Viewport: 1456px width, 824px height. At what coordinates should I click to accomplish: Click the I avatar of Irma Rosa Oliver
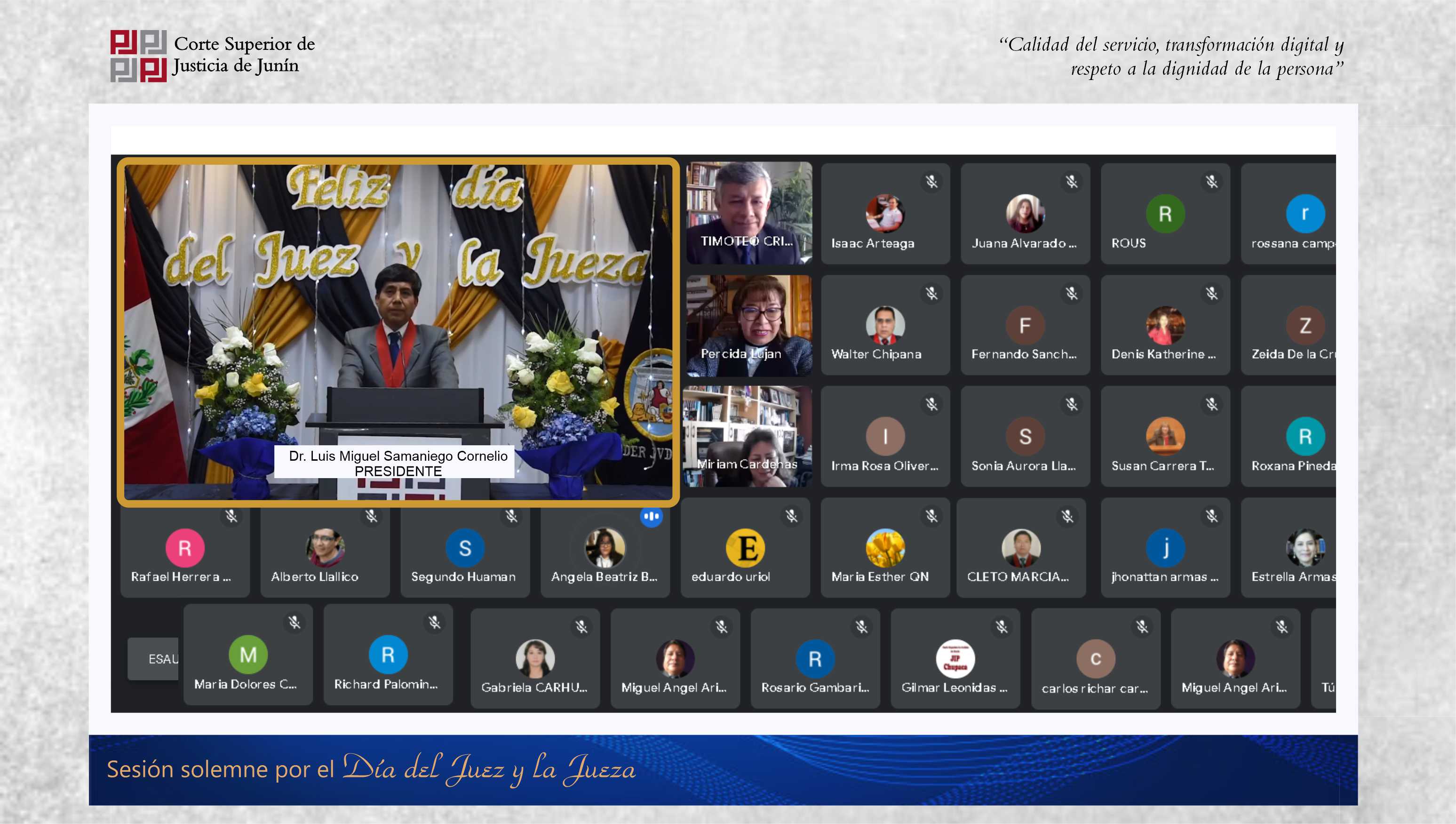pos(885,436)
